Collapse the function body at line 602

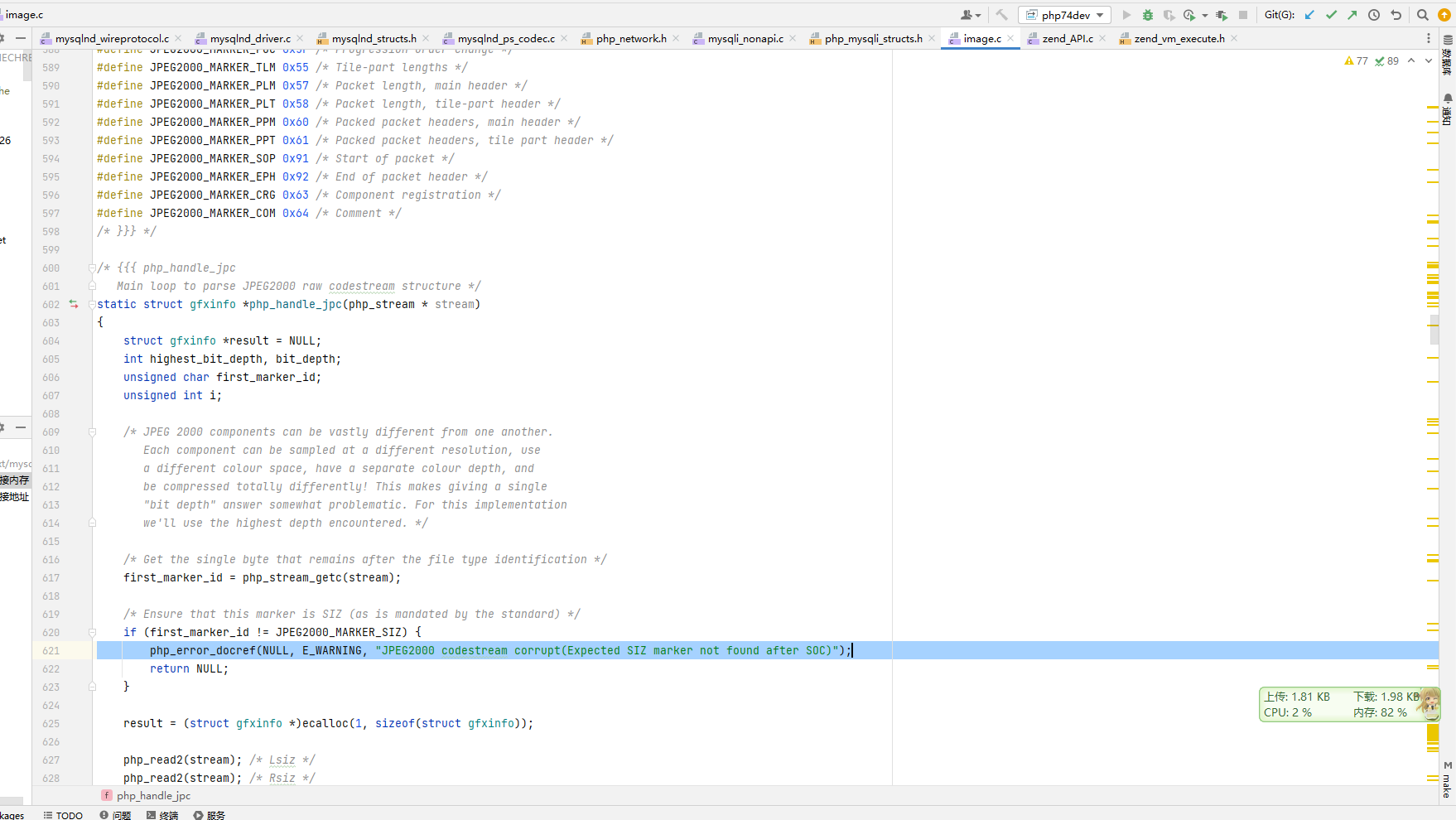pyautogui.click(x=92, y=304)
